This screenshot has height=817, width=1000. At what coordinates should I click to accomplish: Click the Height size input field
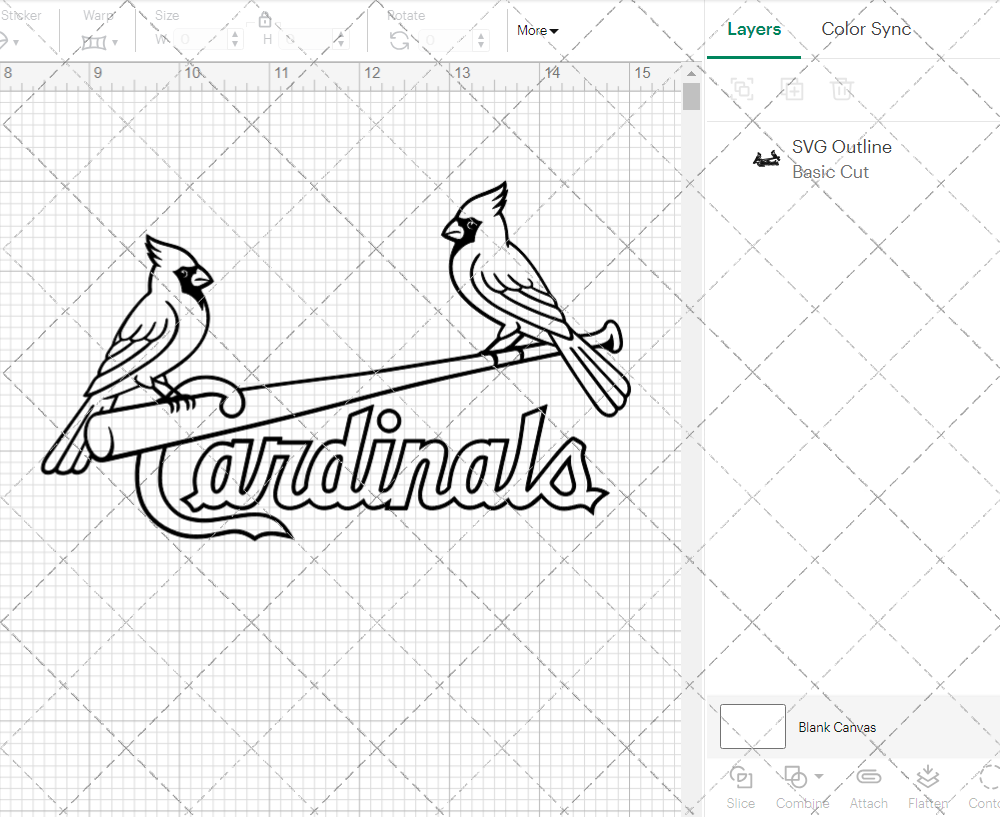click(308, 40)
